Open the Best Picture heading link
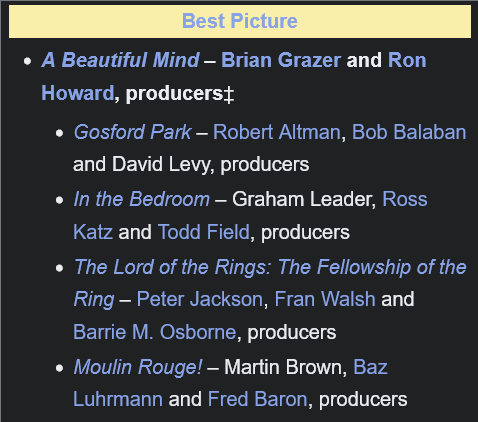 pyautogui.click(x=239, y=21)
